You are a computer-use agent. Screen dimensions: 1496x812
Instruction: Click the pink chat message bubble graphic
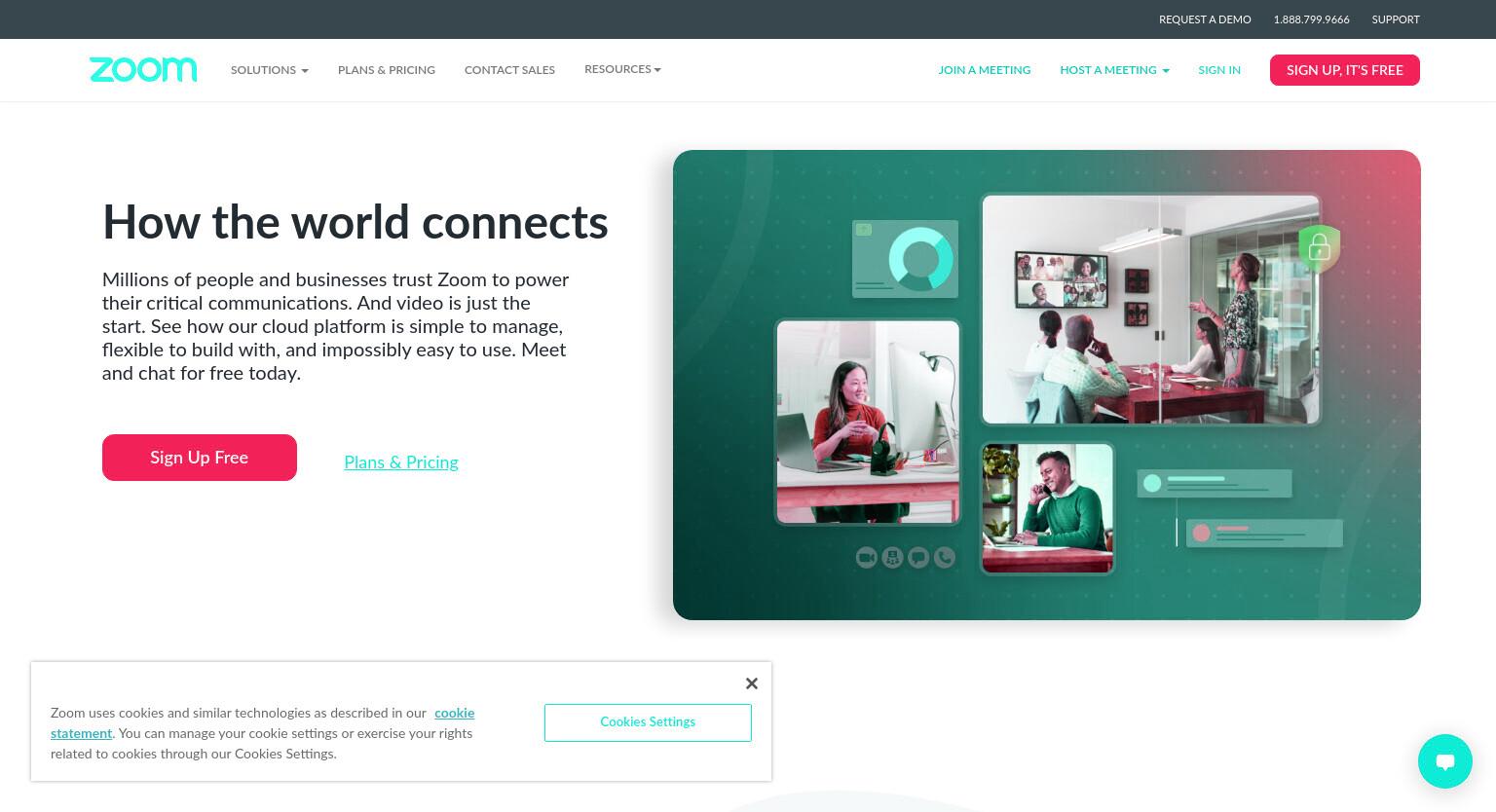pos(1264,534)
